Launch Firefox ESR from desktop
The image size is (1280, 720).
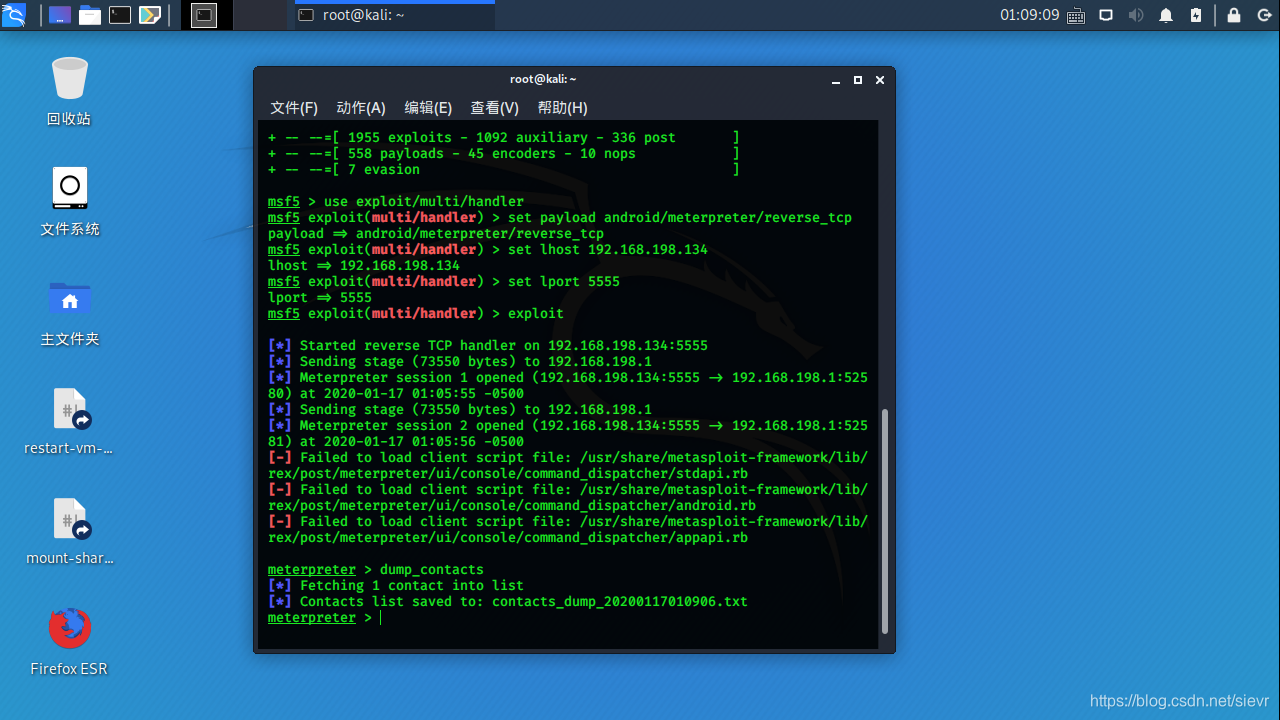tap(69, 641)
